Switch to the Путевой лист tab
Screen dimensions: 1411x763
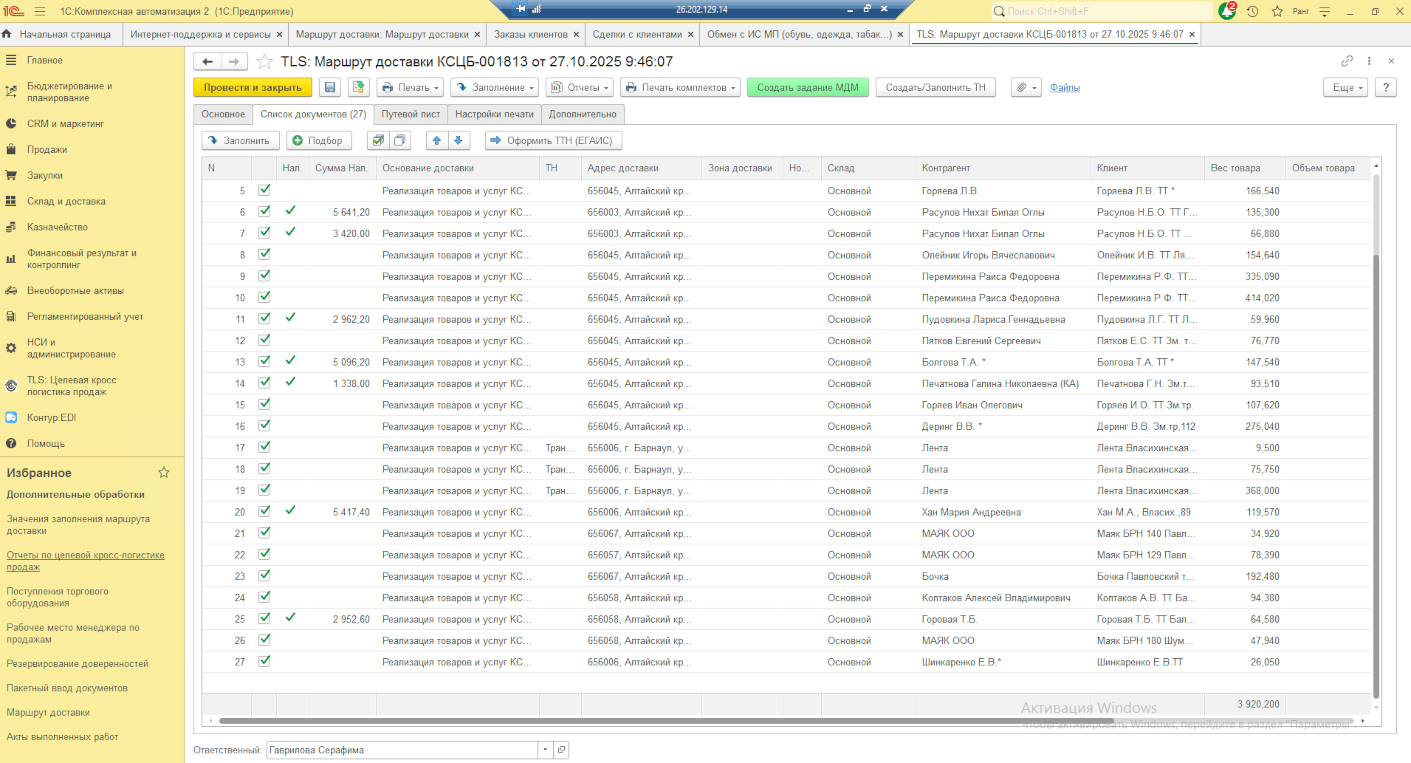click(x=409, y=114)
